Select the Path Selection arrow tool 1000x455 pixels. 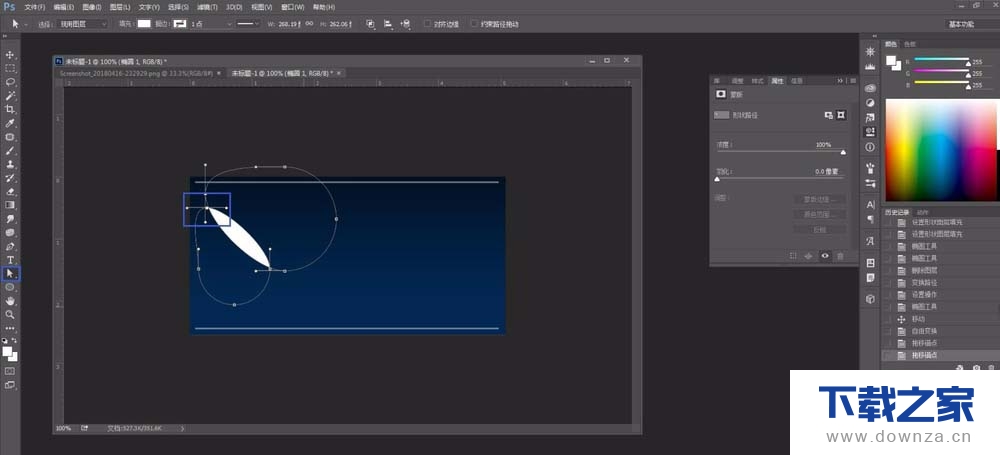[x=10, y=274]
